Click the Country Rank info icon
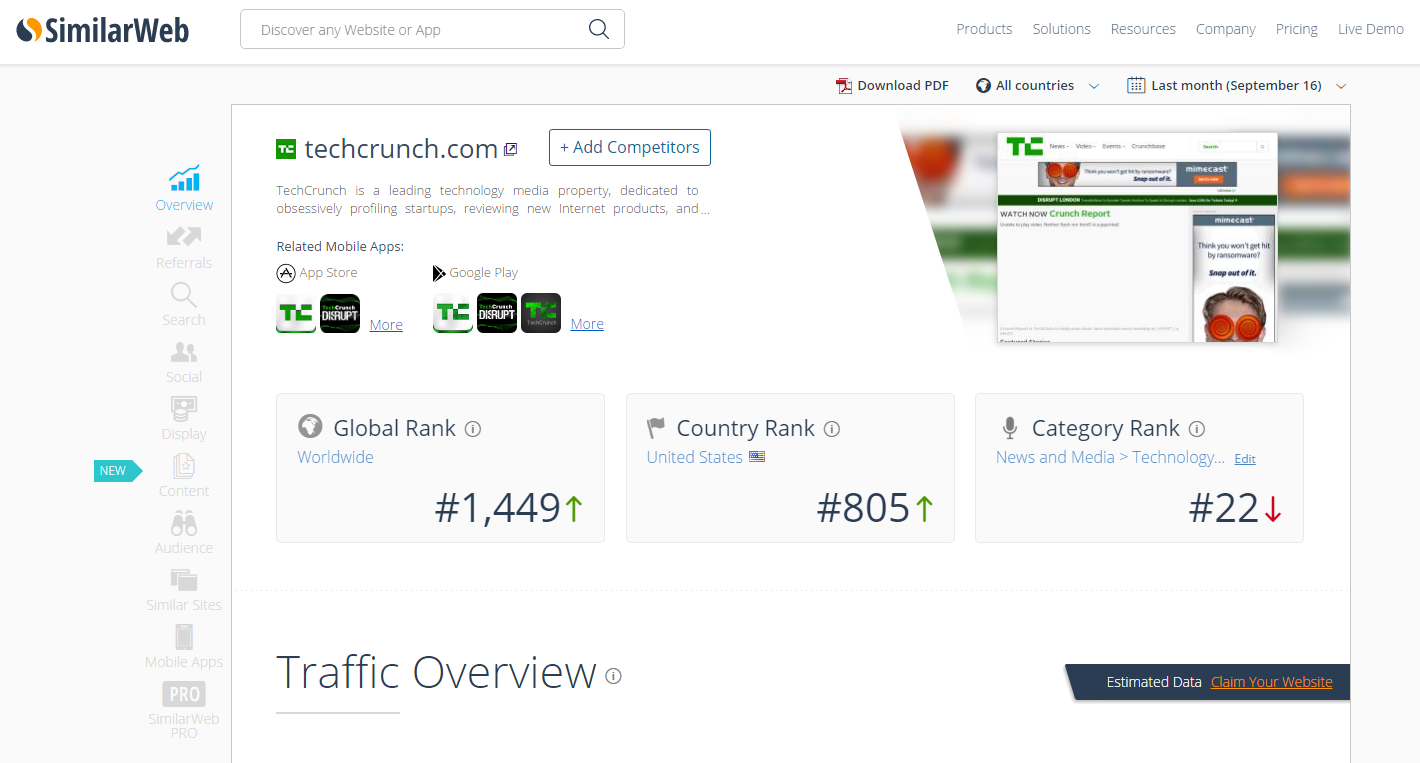This screenshot has height=763, width=1420. [832, 429]
